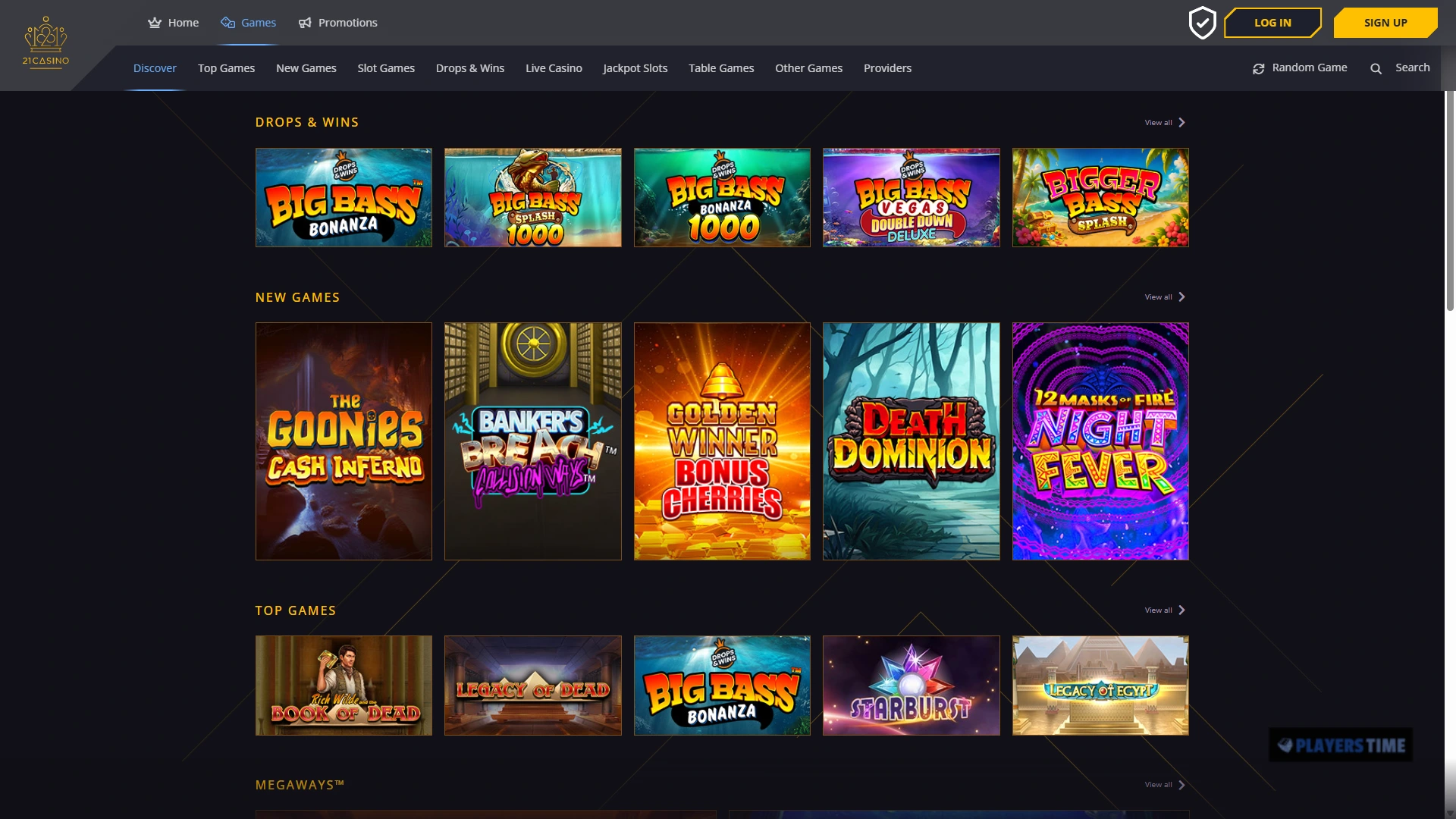Image resolution: width=1456 pixels, height=819 pixels.
Task: Click the Random Game refresh icon
Action: pyautogui.click(x=1258, y=68)
